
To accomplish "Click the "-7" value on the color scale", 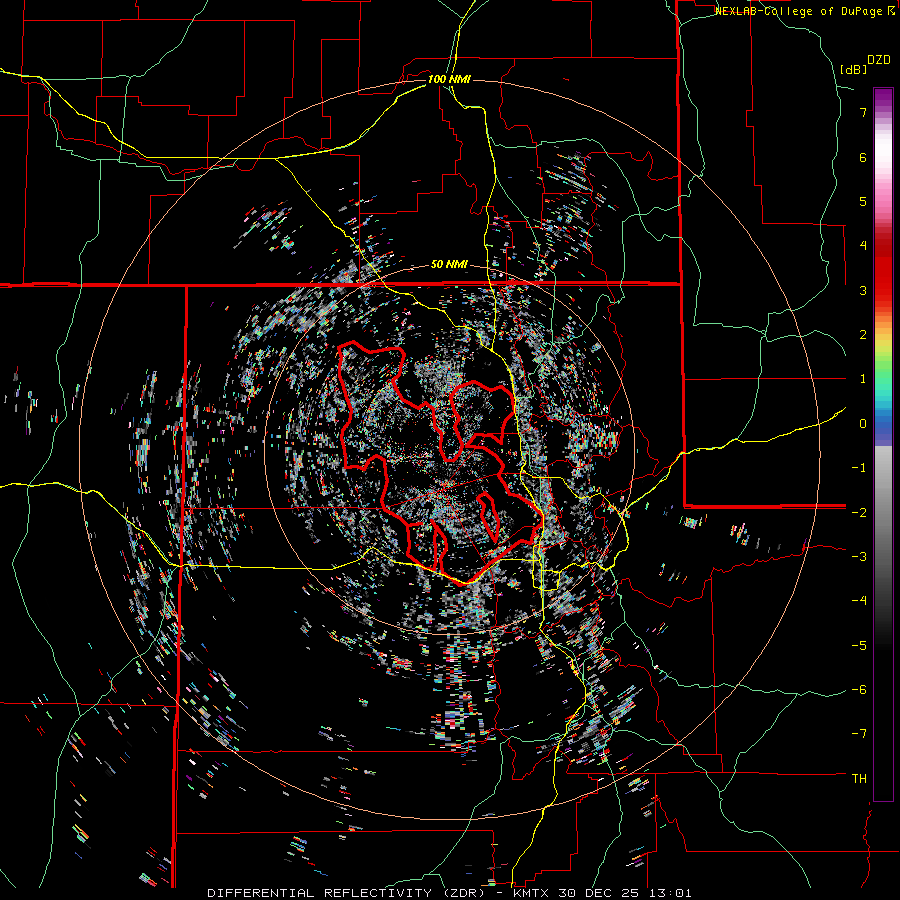I will tap(859, 734).
